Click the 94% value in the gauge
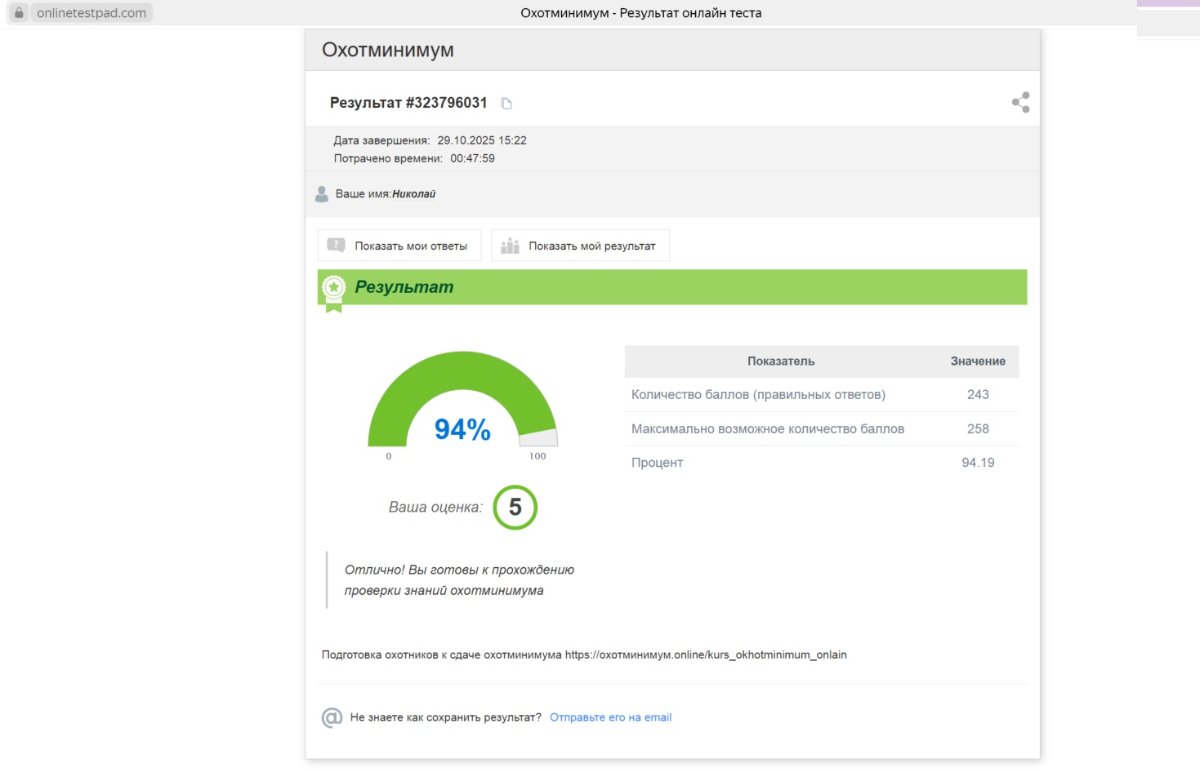This screenshot has width=1200, height=772. [x=462, y=430]
